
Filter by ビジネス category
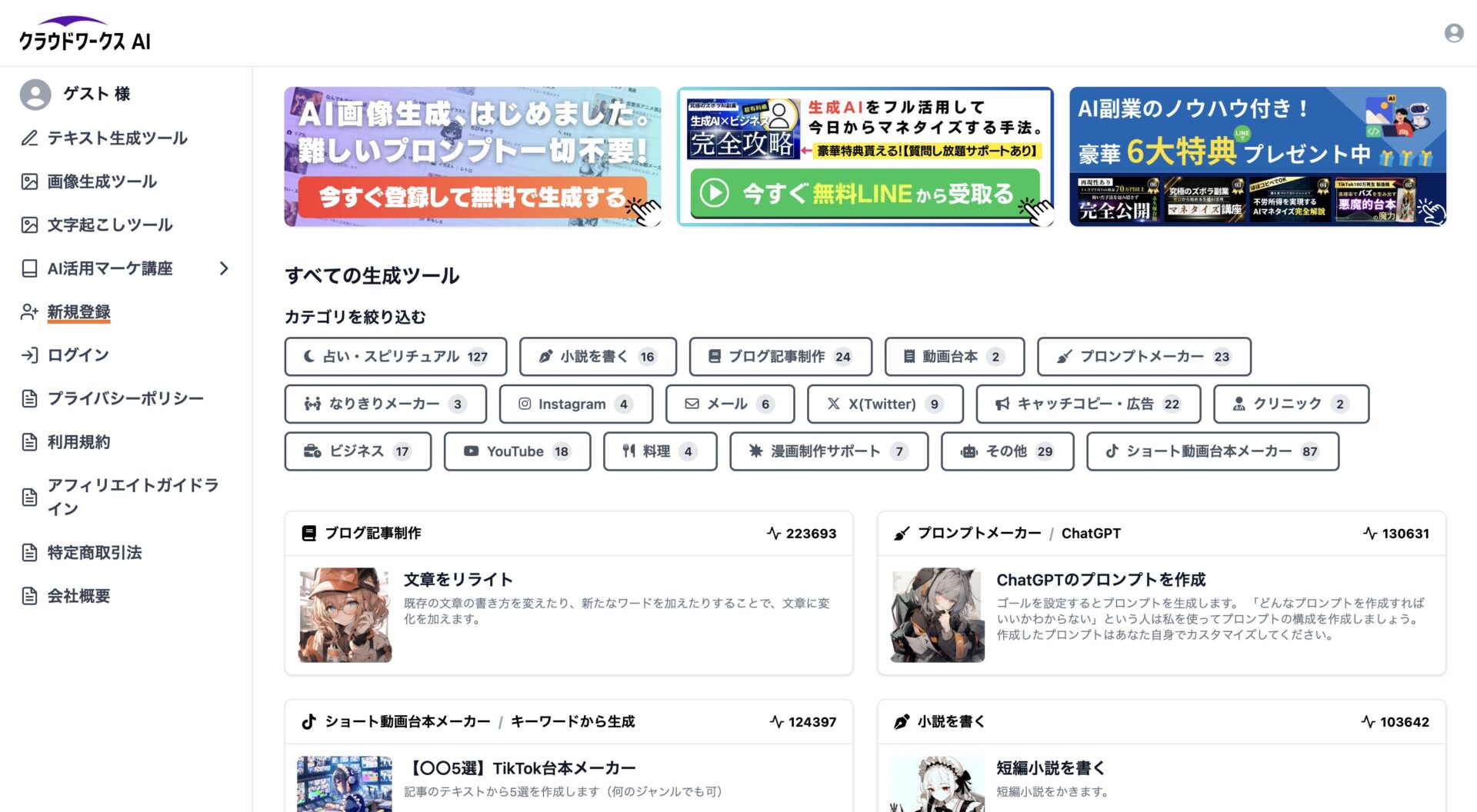point(358,452)
